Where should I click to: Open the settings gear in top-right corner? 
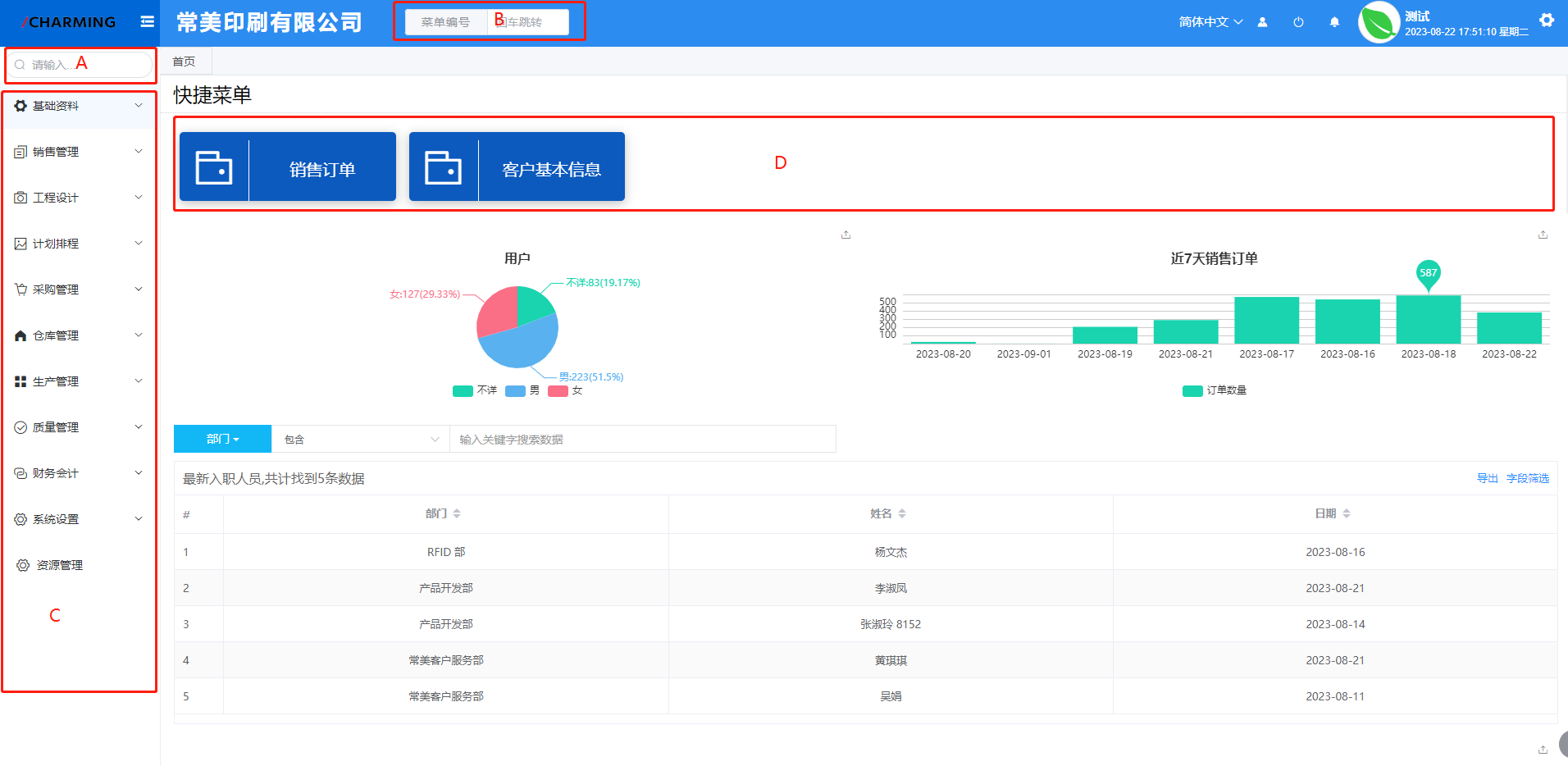(x=1547, y=21)
